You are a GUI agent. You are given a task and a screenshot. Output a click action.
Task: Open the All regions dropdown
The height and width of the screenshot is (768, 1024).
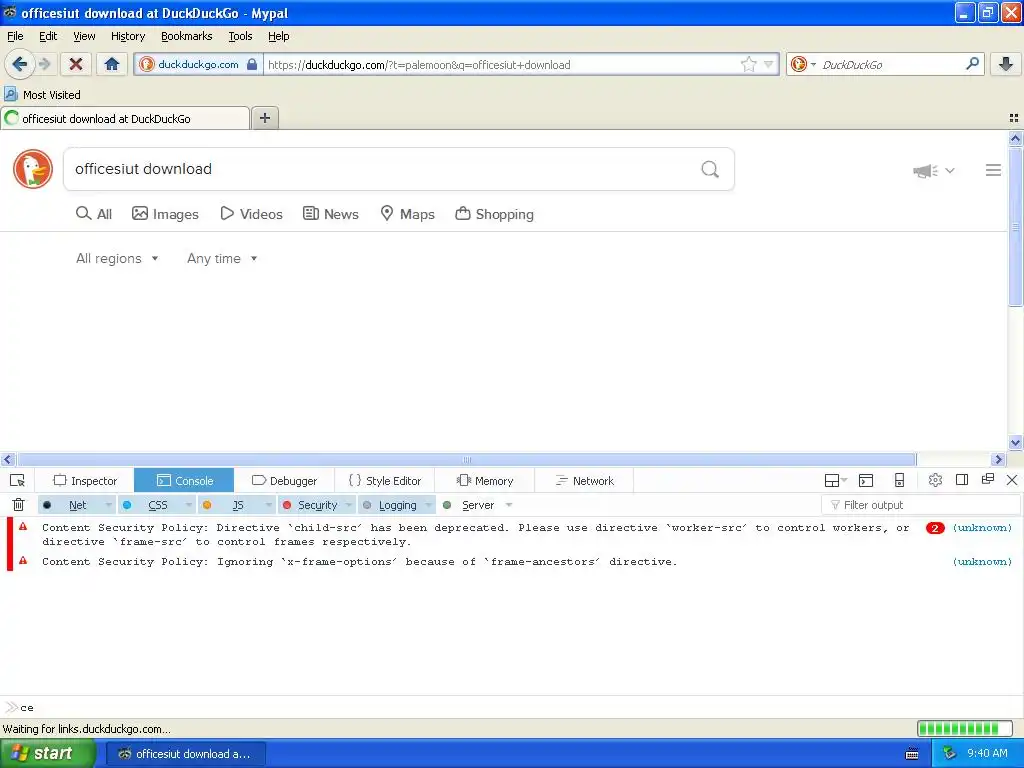(117, 259)
